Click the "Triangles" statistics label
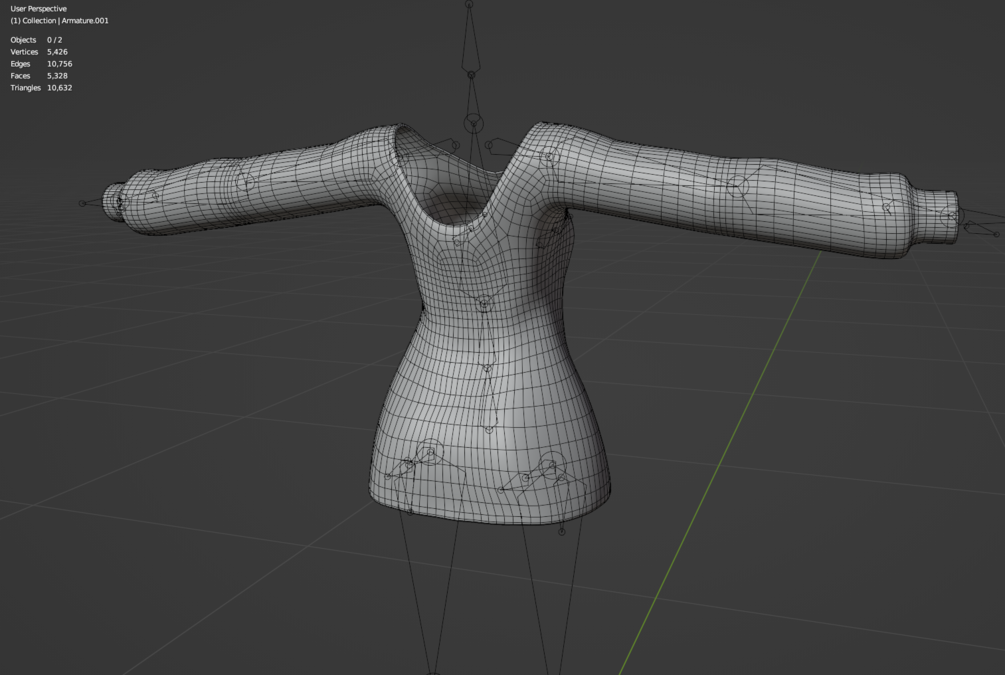 coord(26,88)
